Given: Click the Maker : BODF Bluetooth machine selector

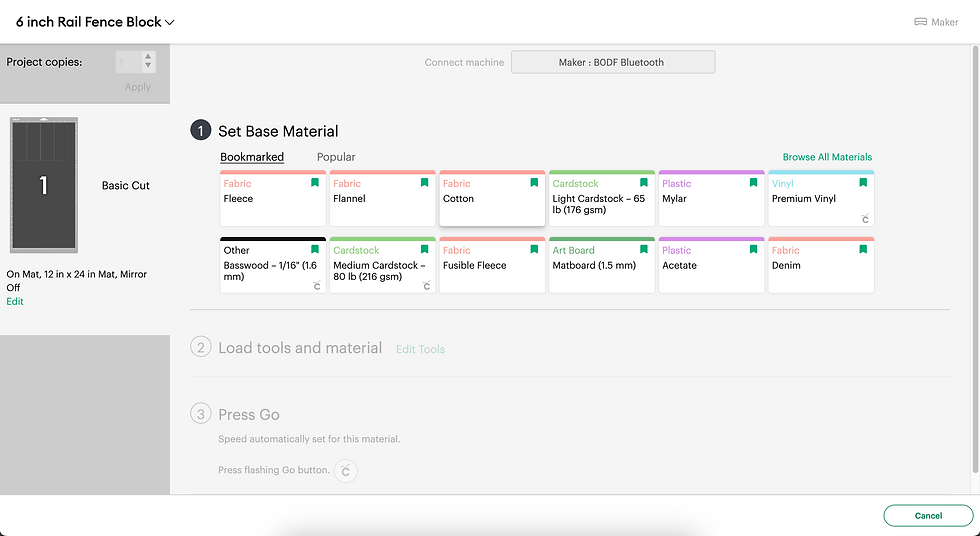Looking at the screenshot, I should [x=613, y=62].
